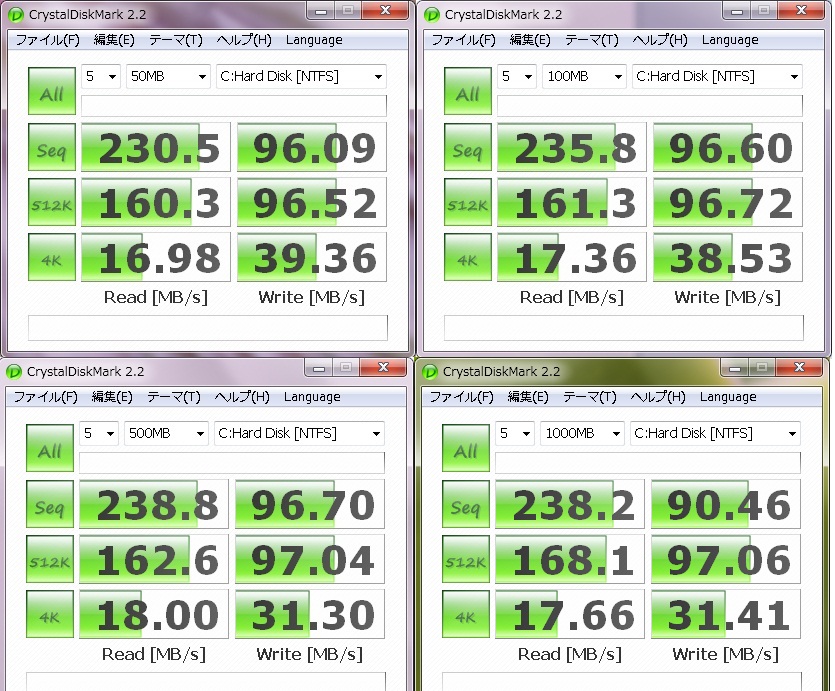This screenshot has width=835, height=691.
Task: Open test count dropdown in 500MB window
Action: (99, 433)
